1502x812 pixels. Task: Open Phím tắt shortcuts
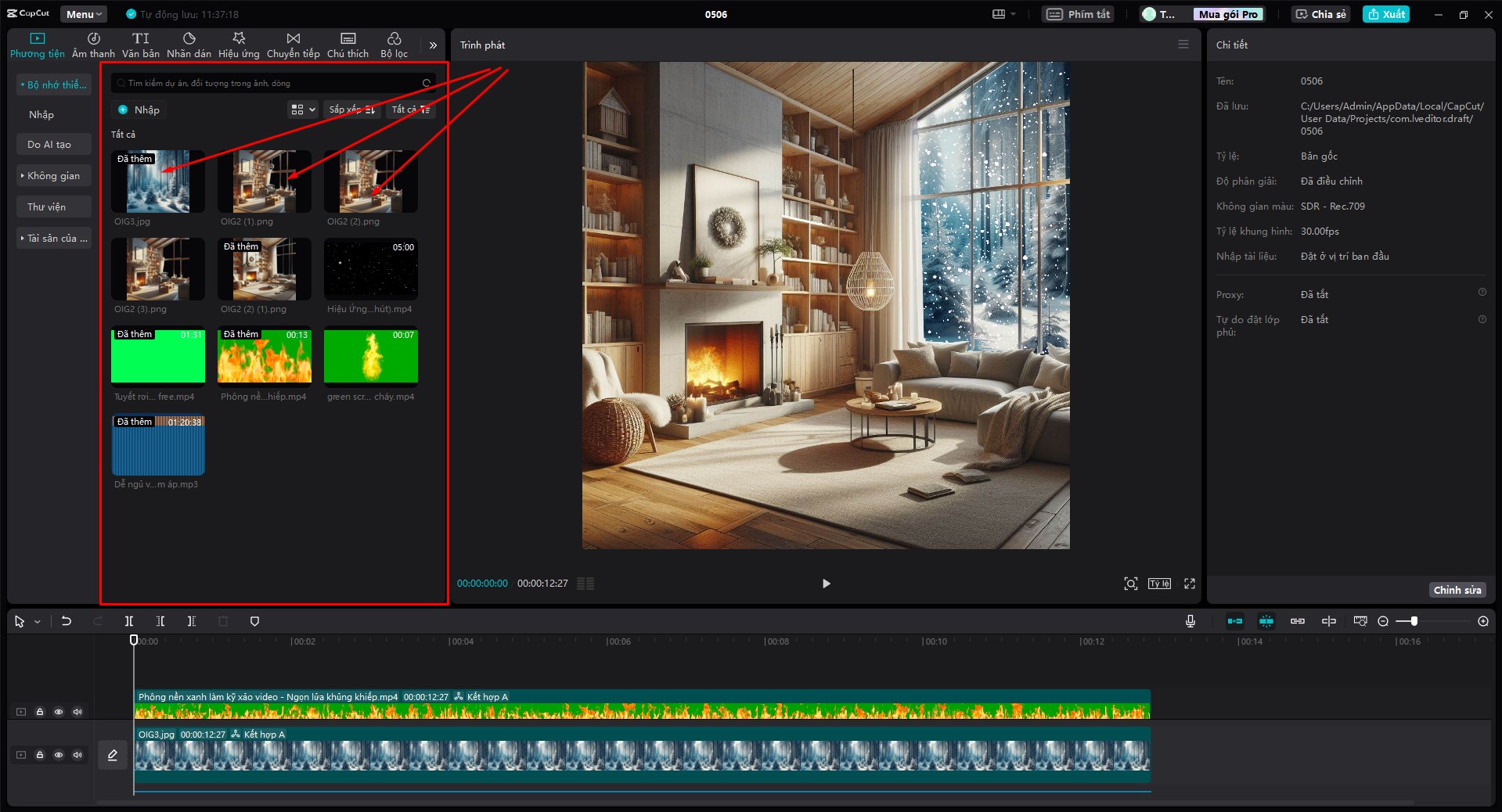pyautogui.click(x=1079, y=14)
